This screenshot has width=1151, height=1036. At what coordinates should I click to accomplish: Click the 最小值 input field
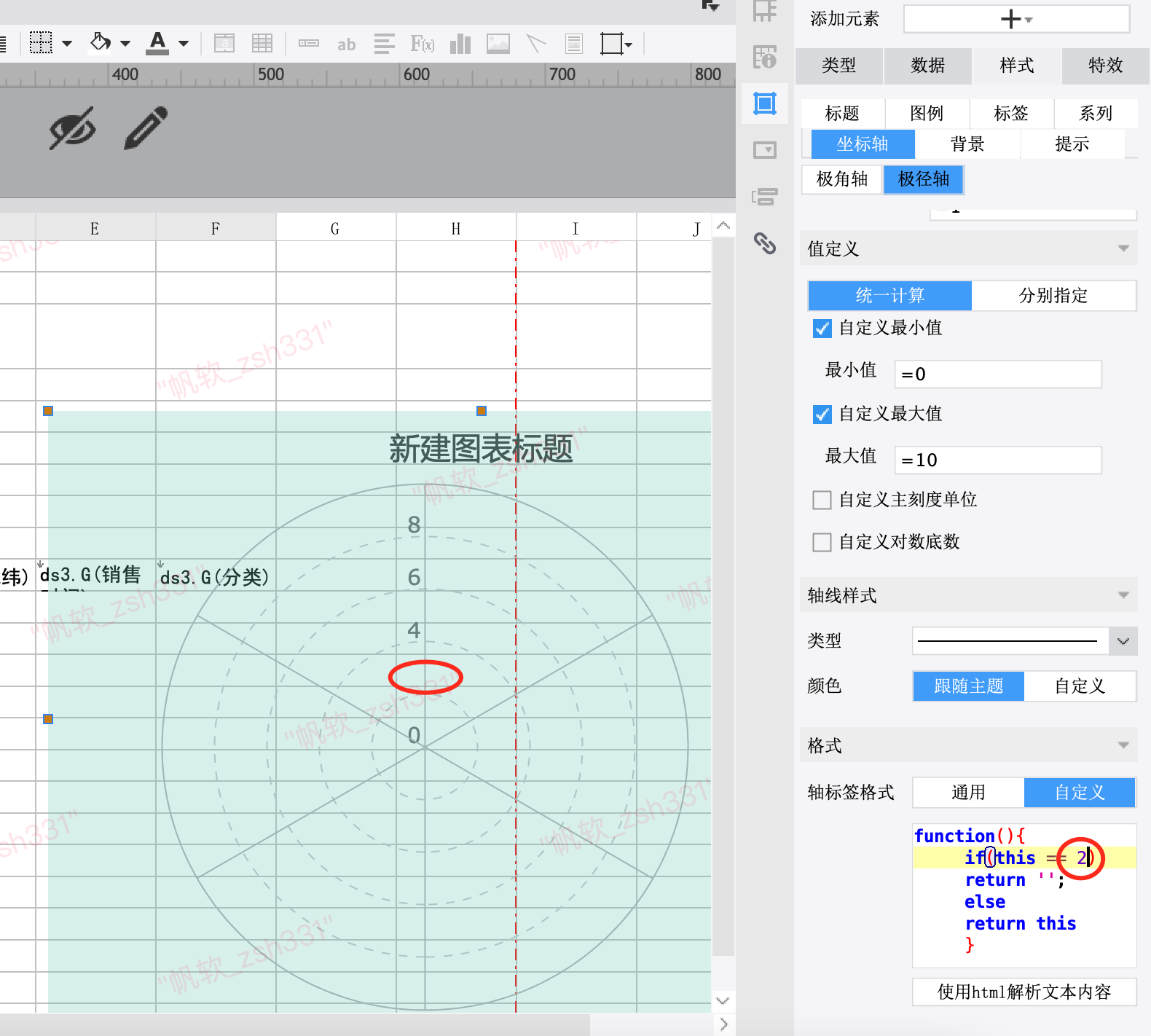click(998, 374)
